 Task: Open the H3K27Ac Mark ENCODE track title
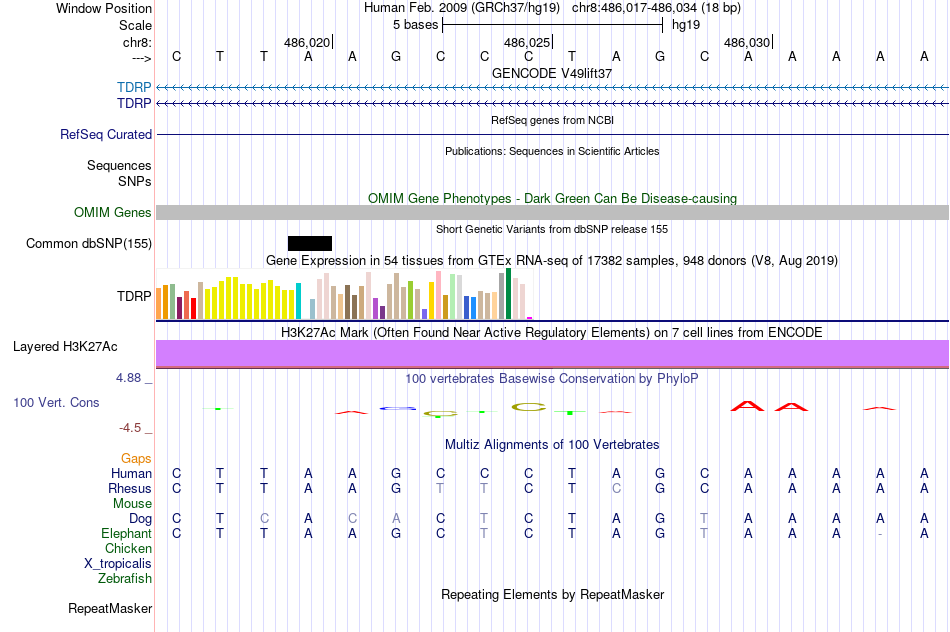[x=552, y=333]
